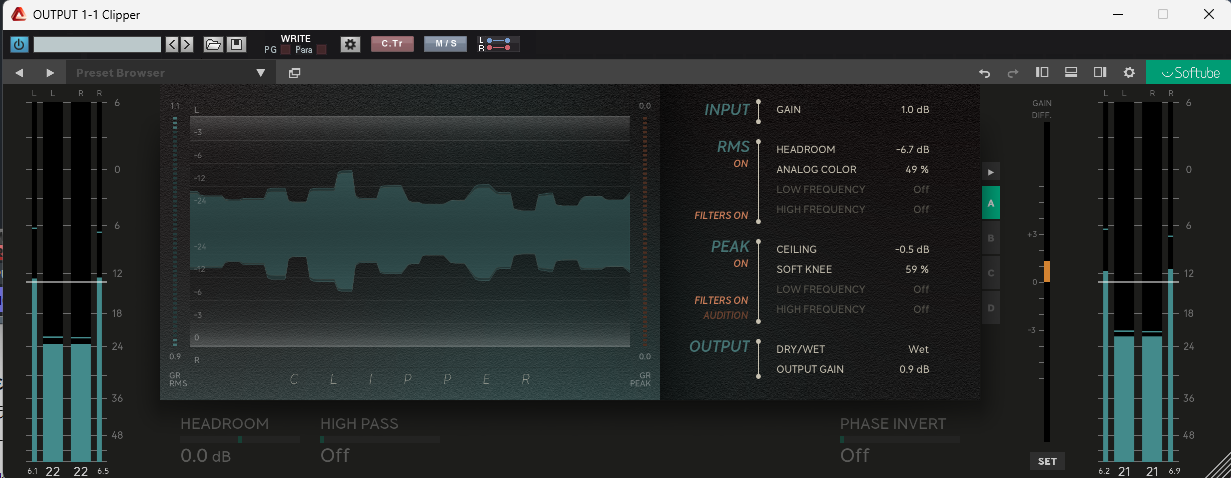1231x478 pixels.
Task: Select setting slot B
Action: pos(991,238)
